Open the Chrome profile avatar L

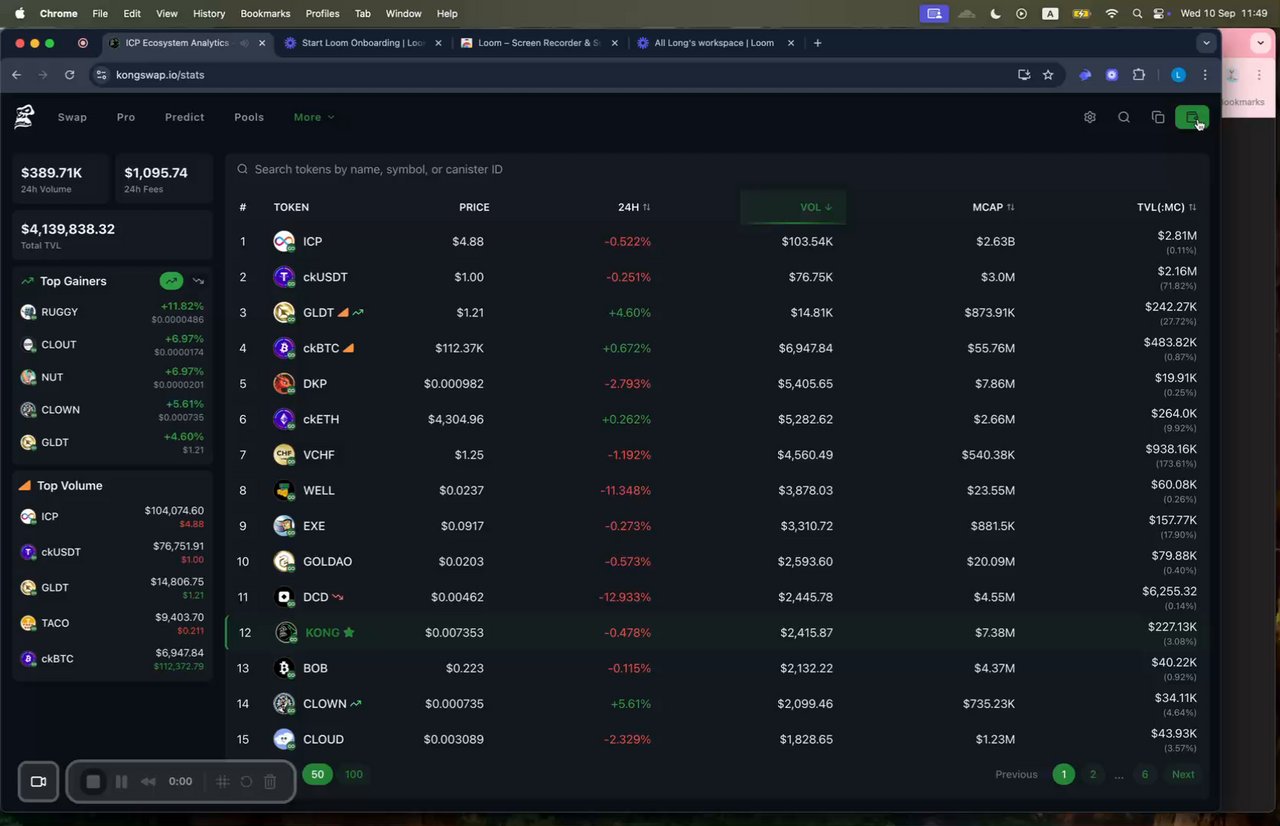click(x=1178, y=75)
